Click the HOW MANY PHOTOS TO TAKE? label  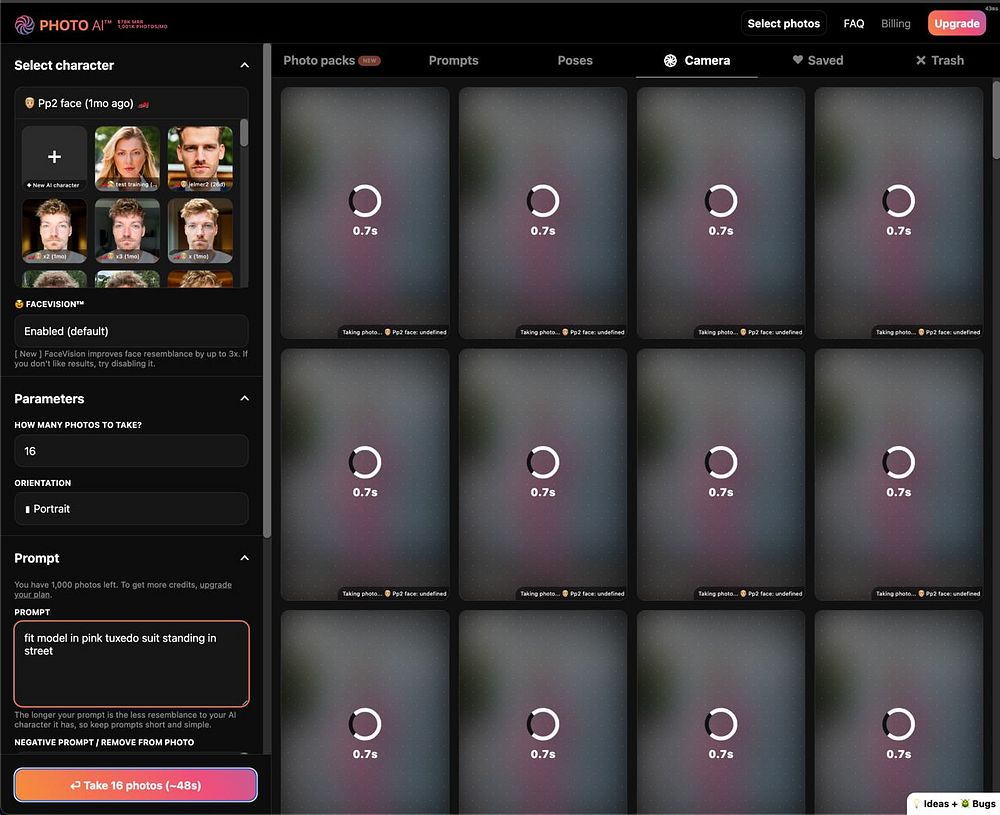point(78,425)
